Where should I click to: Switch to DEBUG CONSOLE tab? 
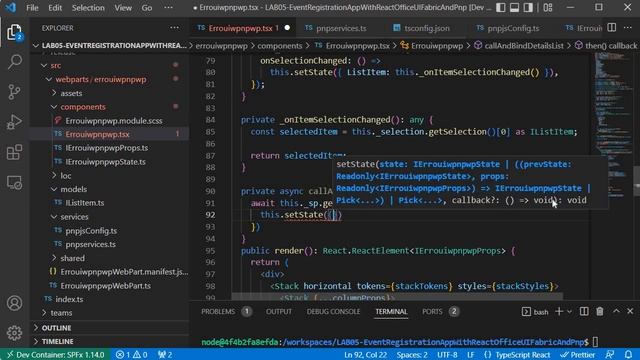point(333,311)
